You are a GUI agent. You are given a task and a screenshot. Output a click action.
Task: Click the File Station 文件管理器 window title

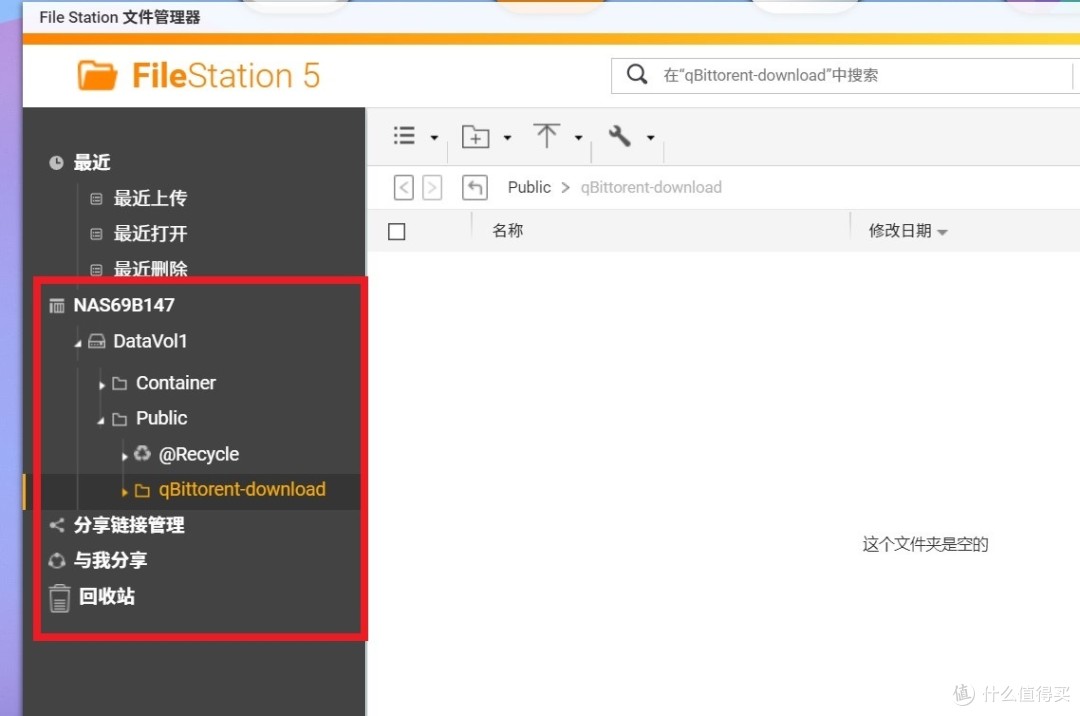coord(120,17)
